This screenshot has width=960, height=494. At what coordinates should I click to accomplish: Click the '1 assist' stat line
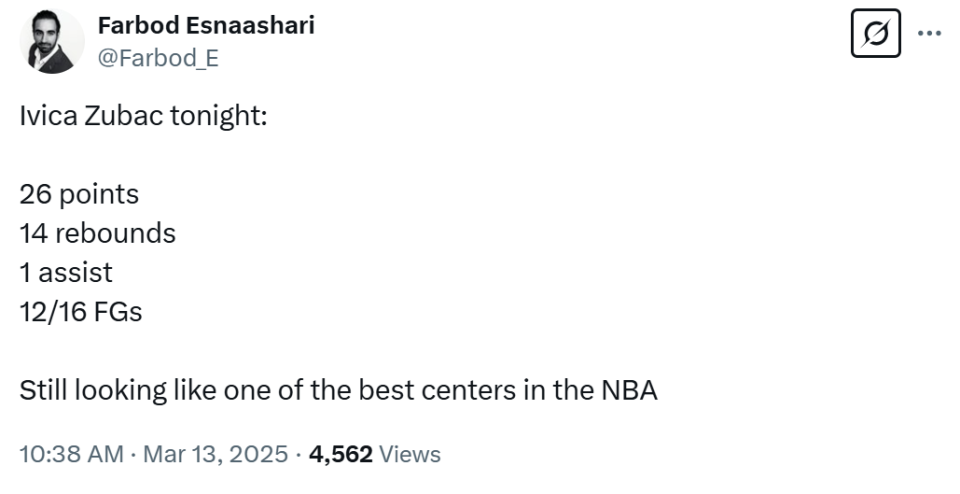[66, 272]
